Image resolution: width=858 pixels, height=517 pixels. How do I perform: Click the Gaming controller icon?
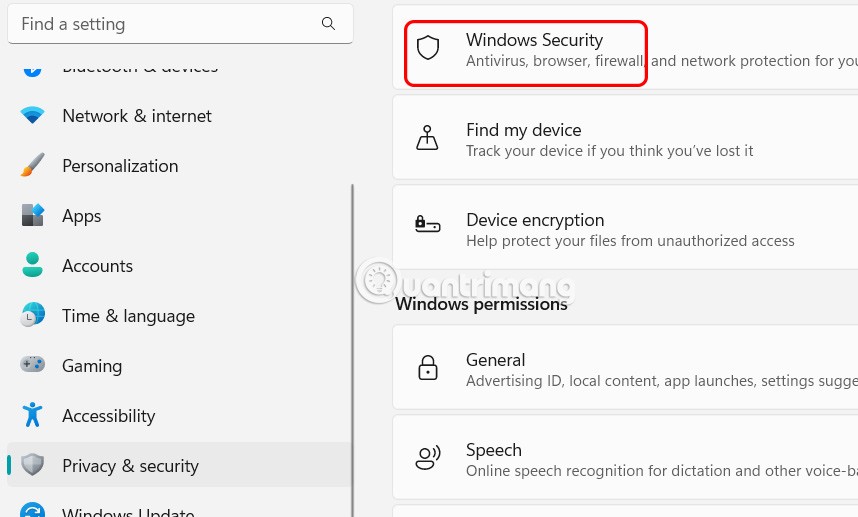tap(33, 366)
